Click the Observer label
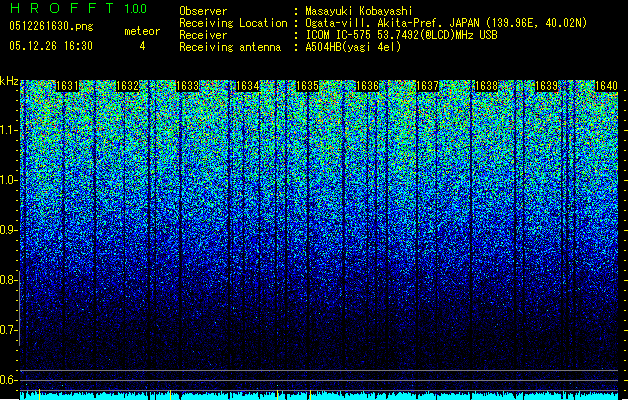The height and width of the screenshot is (400, 629). tap(203, 11)
